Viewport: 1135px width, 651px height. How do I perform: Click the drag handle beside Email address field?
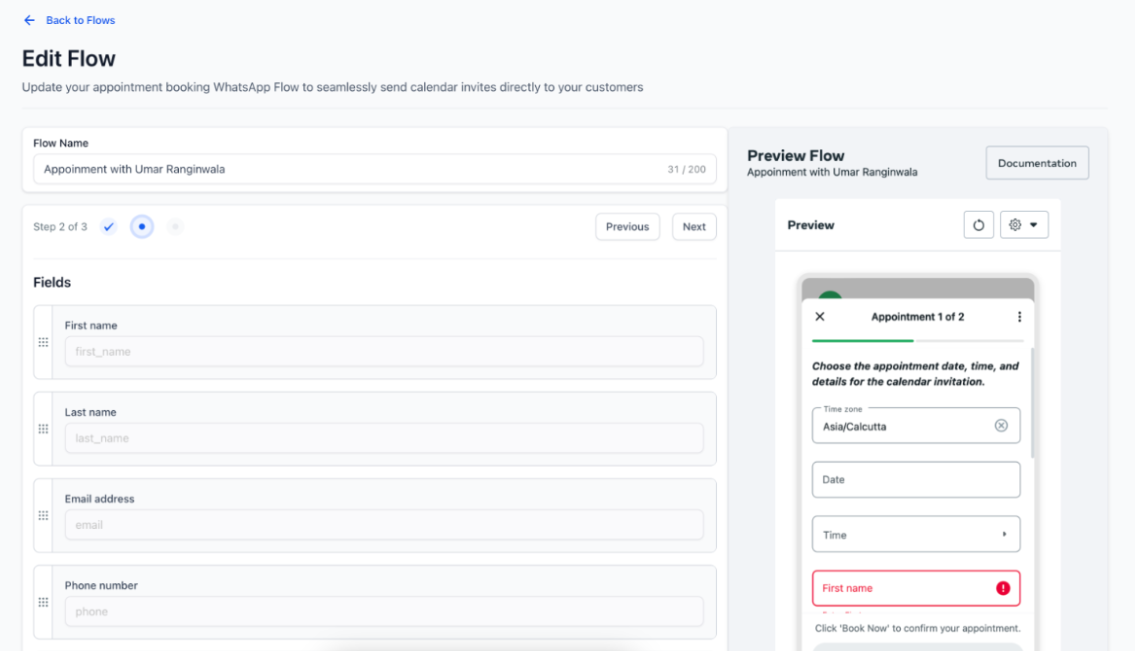click(43, 515)
